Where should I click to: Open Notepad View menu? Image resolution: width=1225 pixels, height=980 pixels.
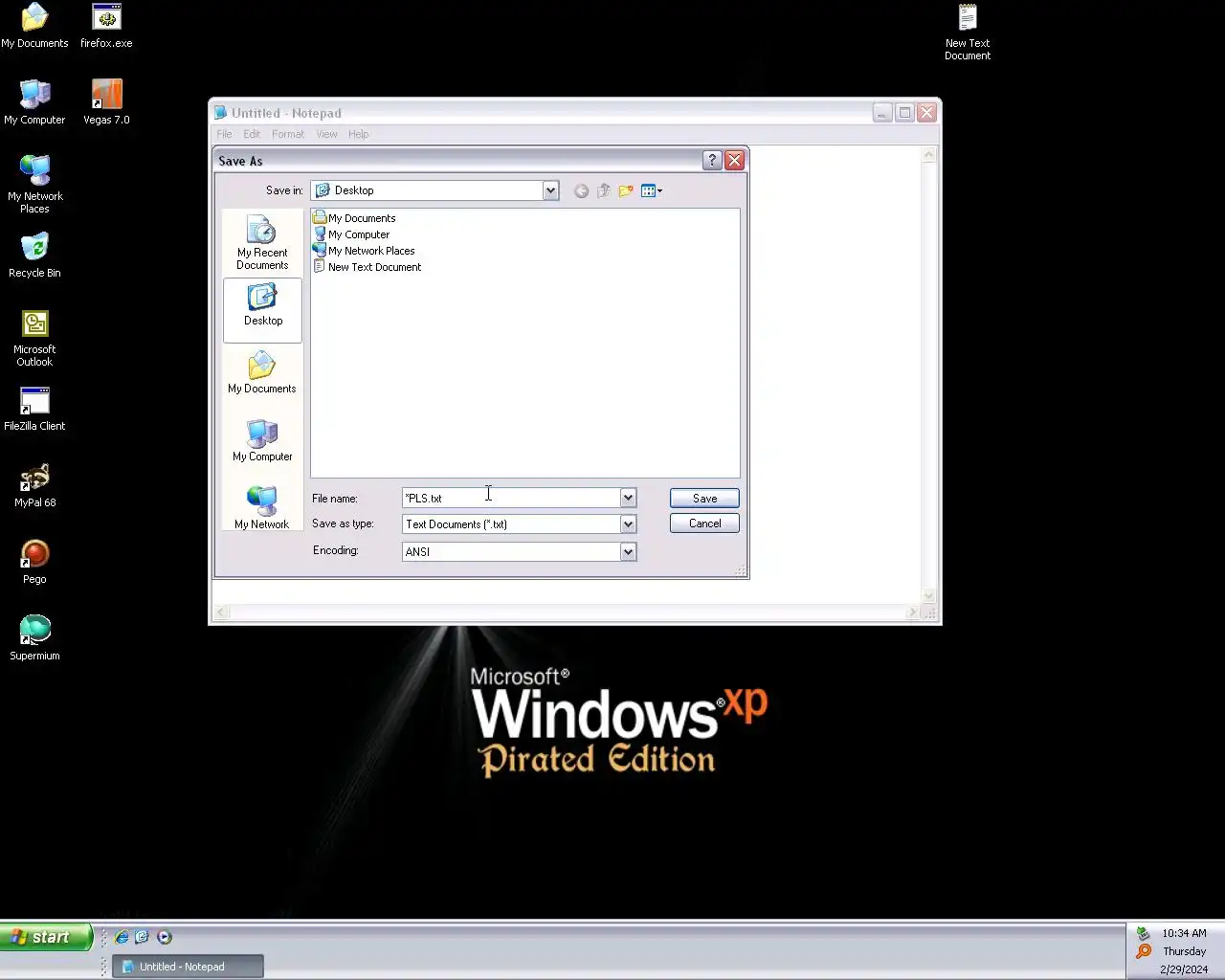(326, 134)
